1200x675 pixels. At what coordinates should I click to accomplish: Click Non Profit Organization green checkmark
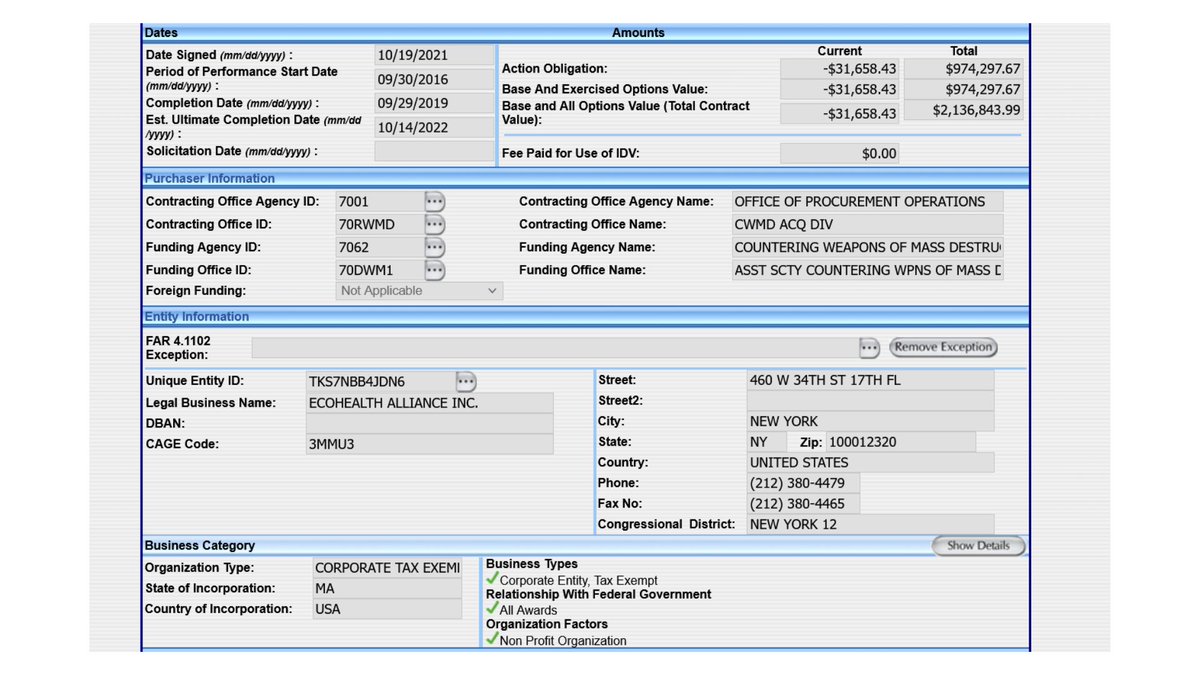pos(492,640)
